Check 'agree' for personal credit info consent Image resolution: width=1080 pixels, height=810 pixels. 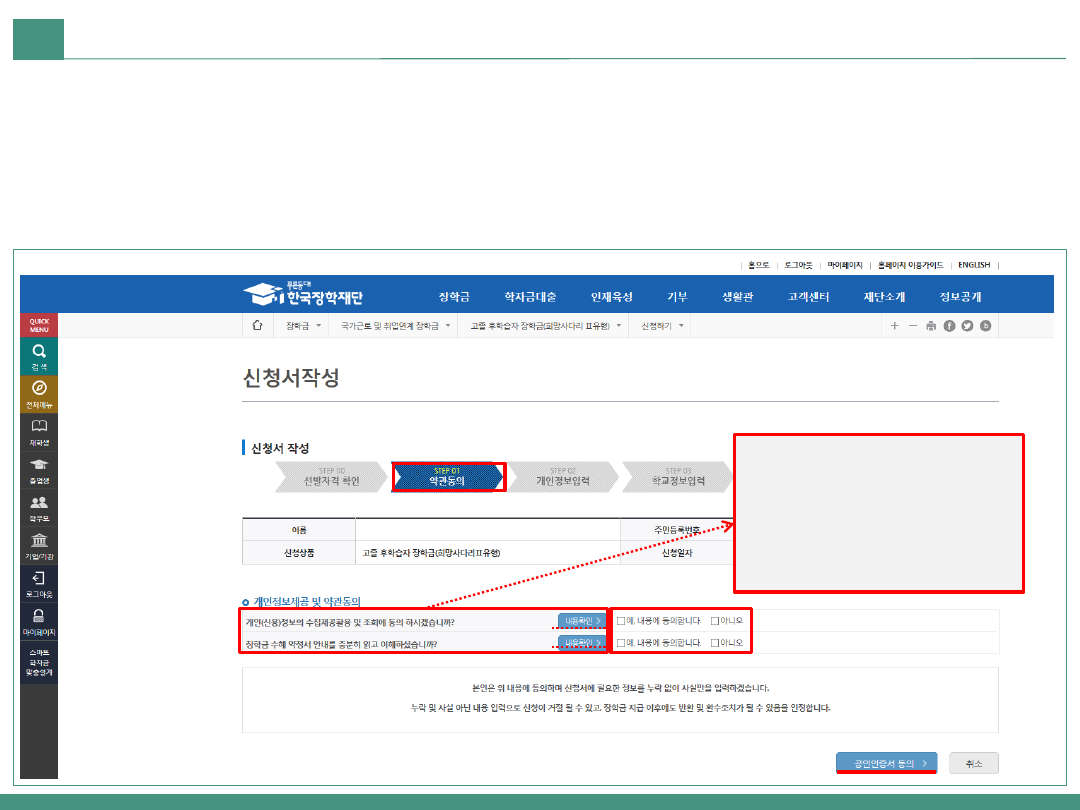pyautogui.click(x=621, y=621)
